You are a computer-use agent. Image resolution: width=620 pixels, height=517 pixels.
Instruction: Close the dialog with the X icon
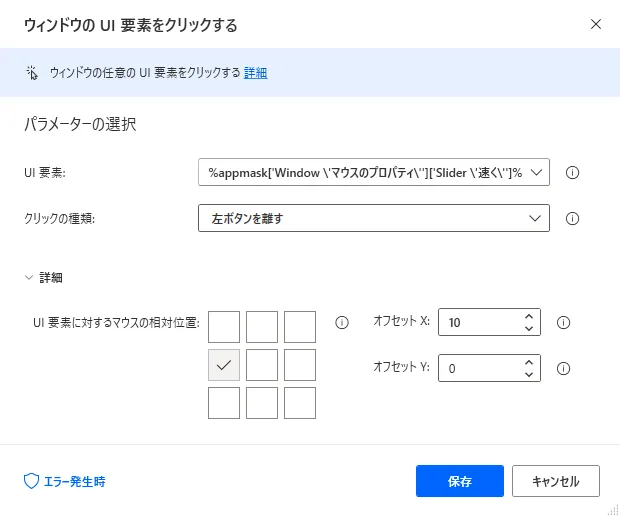click(x=596, y=24)
